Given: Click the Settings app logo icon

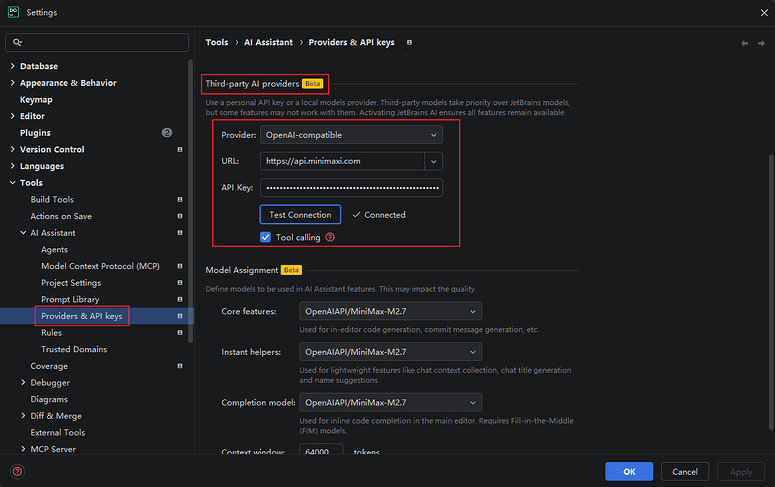Looking at the screenshot, I should (13, 12).
